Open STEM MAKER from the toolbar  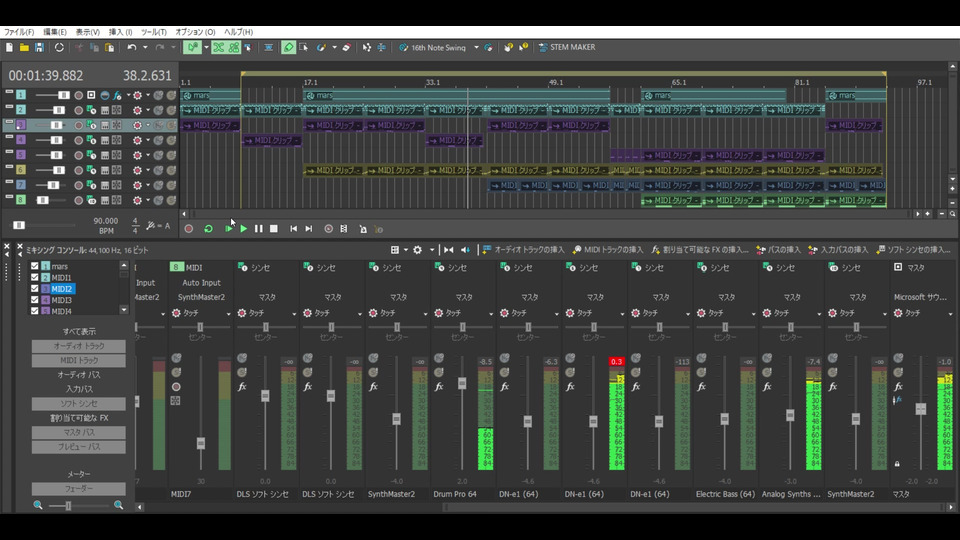tap(566, 47)
